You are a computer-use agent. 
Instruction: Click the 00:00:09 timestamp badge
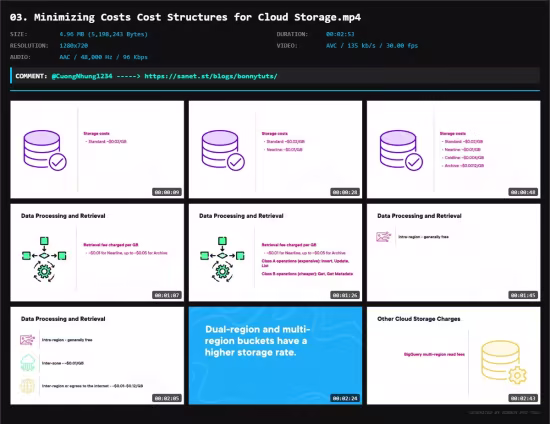point(167,192)
